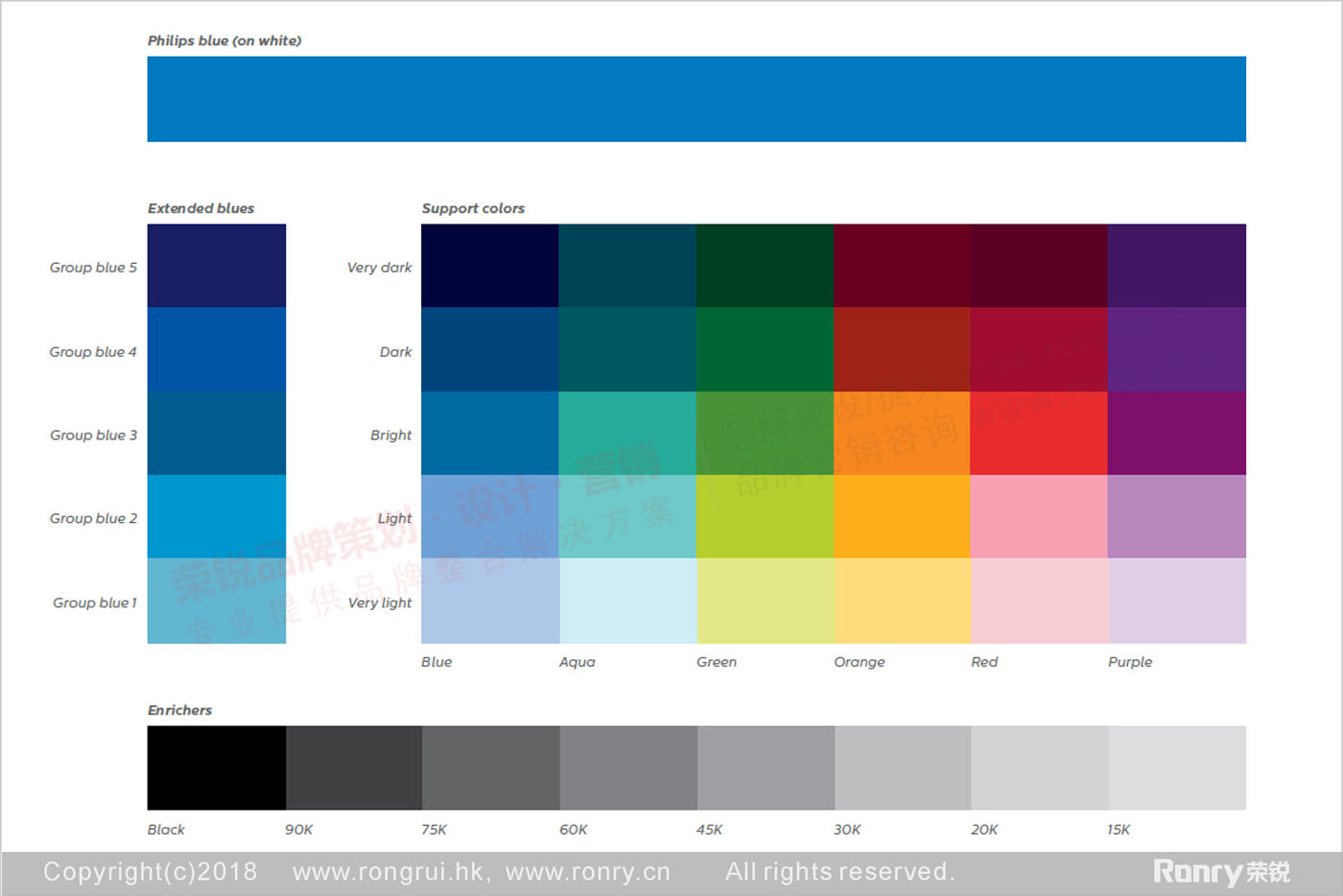Click the Ronry logo in the footer

pyautogui.click(x=1221, y=872)
